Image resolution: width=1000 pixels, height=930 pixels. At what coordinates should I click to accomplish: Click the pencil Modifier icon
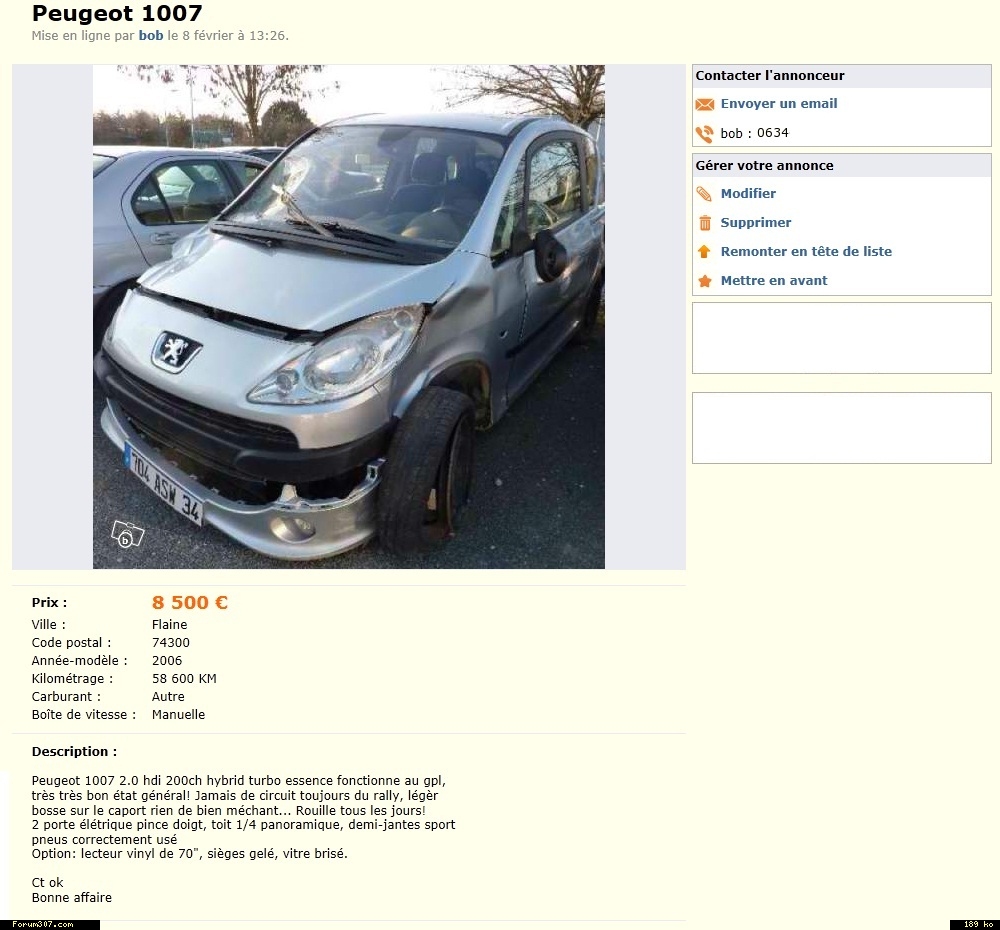[x=704, y=194]
